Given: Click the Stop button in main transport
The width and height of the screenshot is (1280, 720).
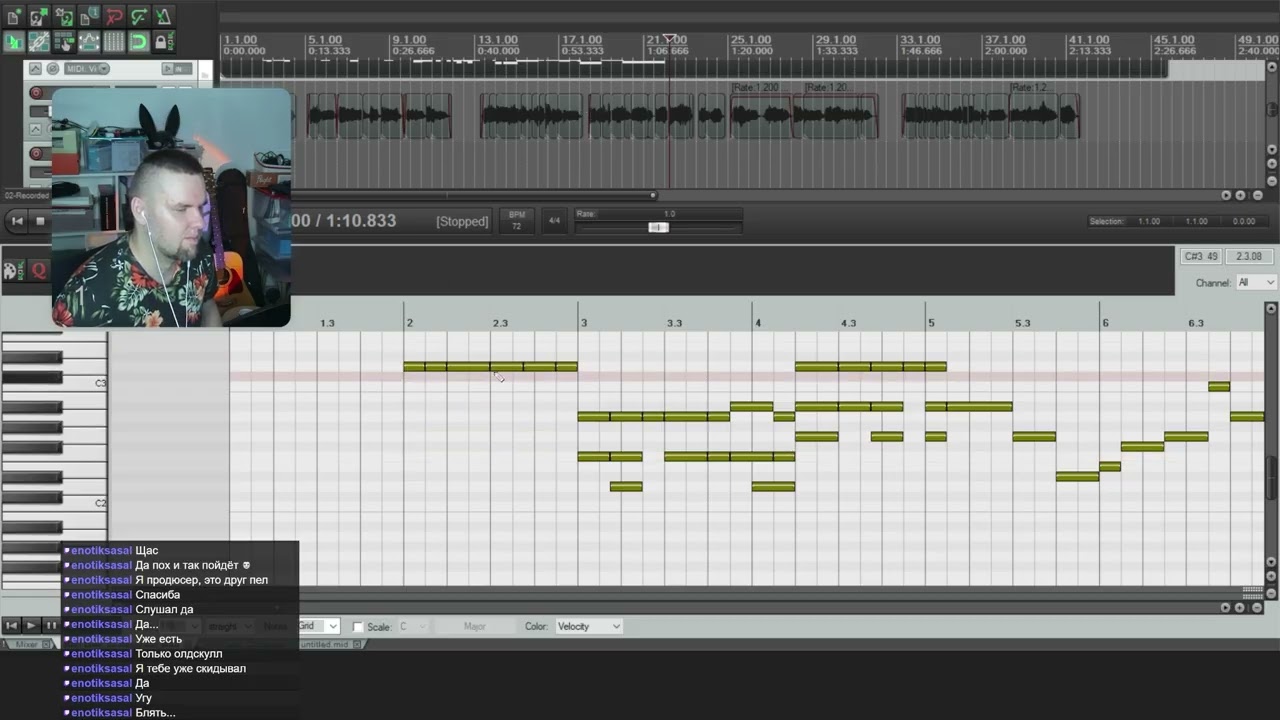Looking at the screenshot, I should [40, 221].
